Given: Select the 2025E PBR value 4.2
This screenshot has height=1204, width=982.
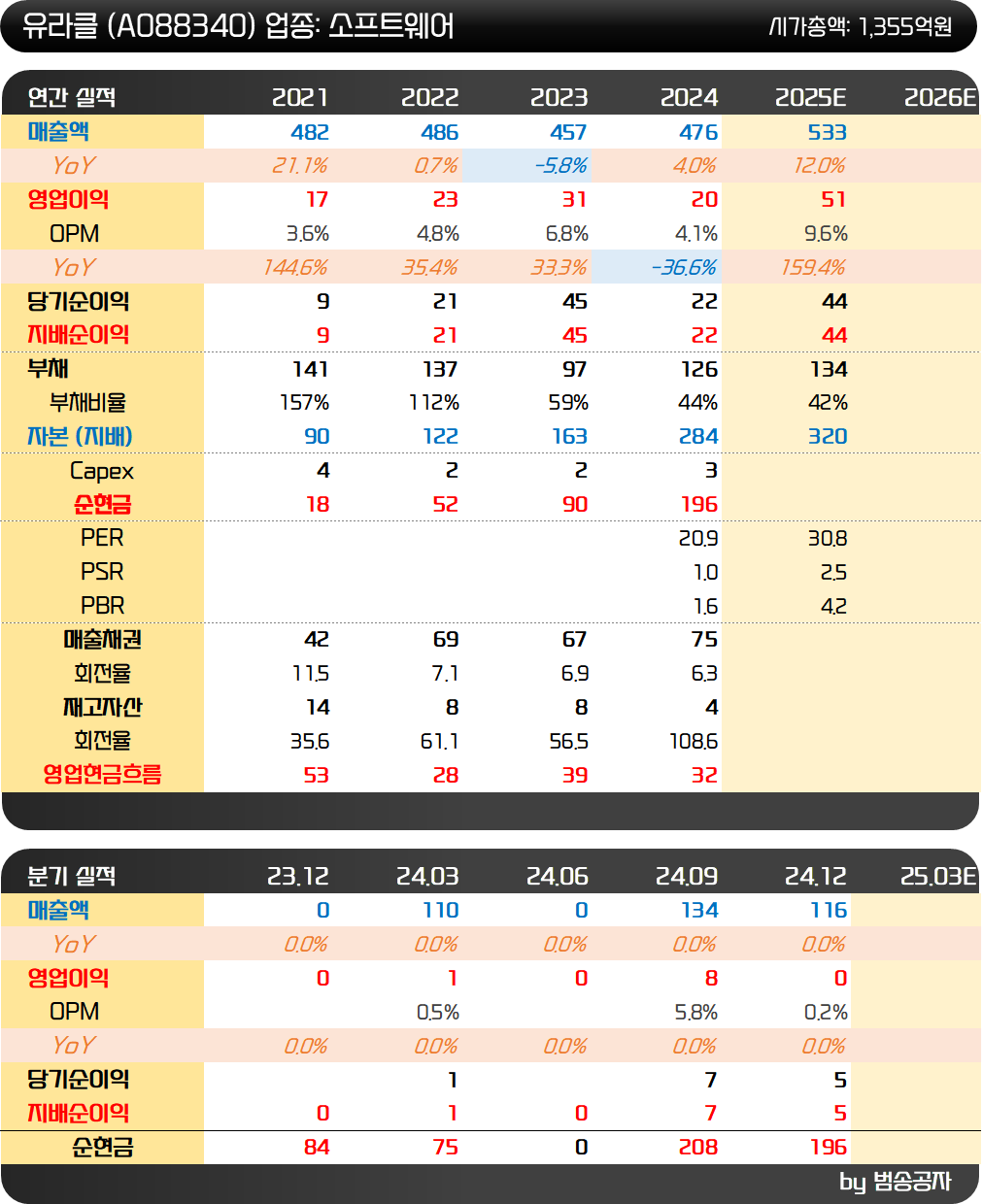Looking at the screenshot, I should (x=833, y=606).
